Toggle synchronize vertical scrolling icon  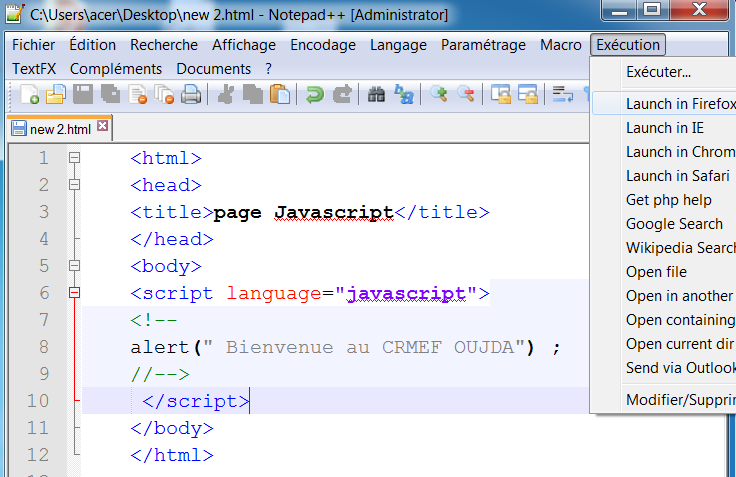pos(501,94)
